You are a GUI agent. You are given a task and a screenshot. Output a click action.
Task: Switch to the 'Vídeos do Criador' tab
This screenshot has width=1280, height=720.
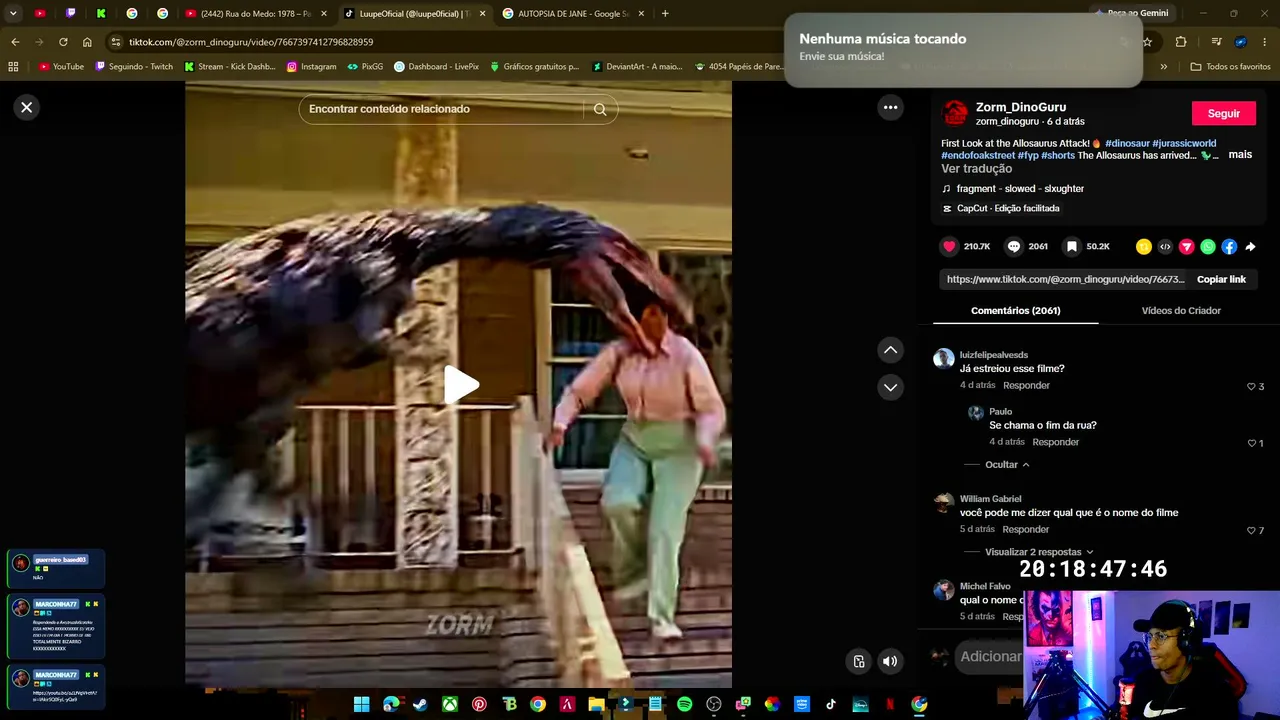point(1181,311)
